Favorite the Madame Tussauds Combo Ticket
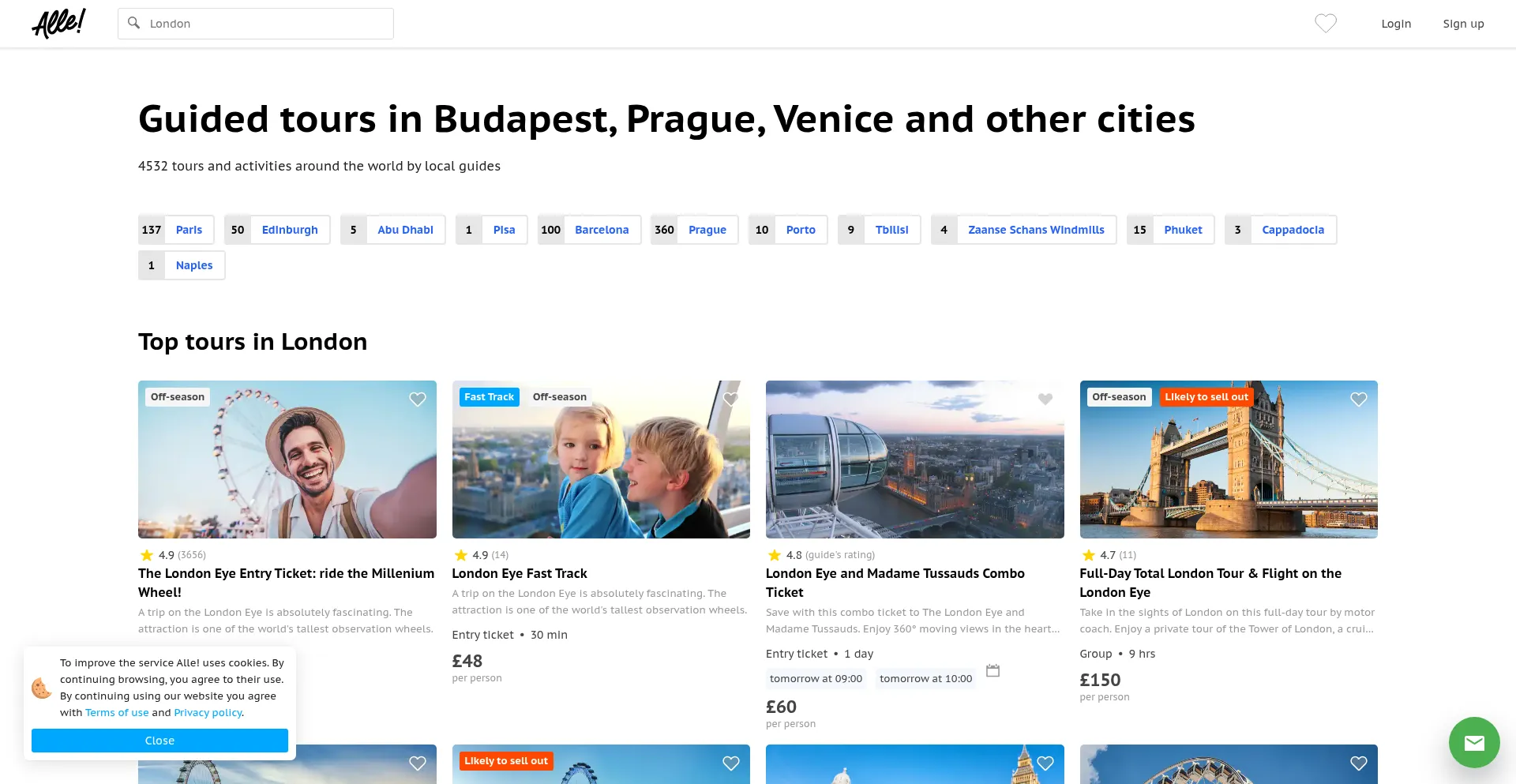The width and height of the screenshot is (1516, 784). tap(1045, 400)
